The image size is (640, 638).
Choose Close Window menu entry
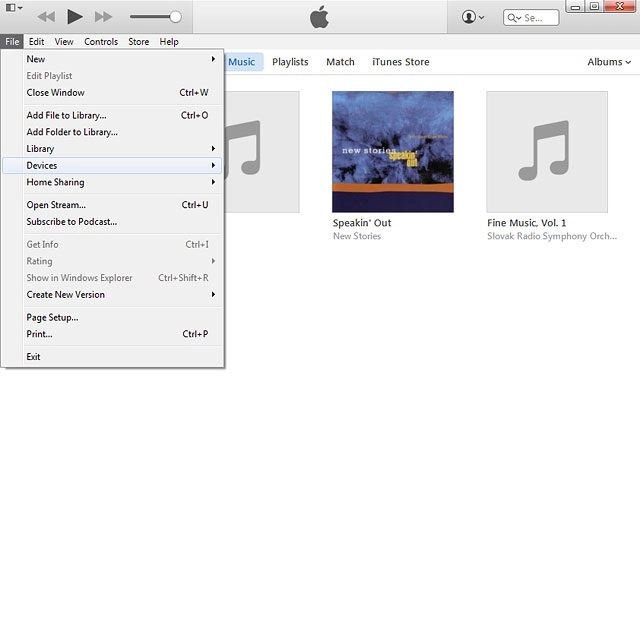click(112, 93)
